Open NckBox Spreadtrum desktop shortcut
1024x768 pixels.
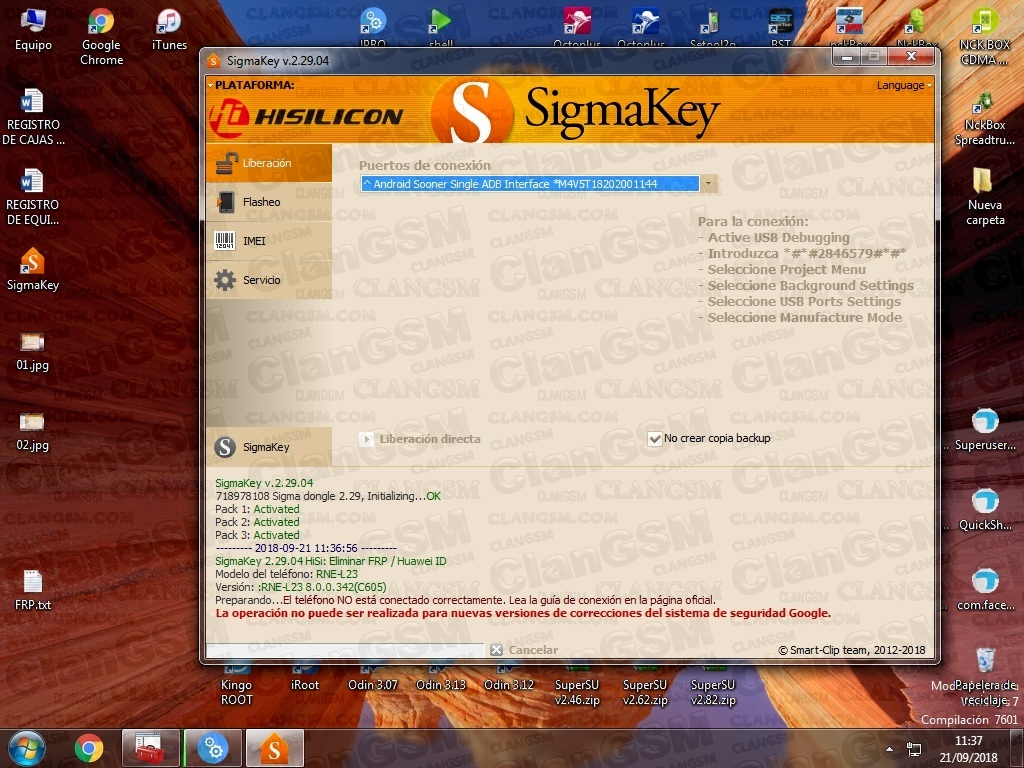tap(984, 120)
